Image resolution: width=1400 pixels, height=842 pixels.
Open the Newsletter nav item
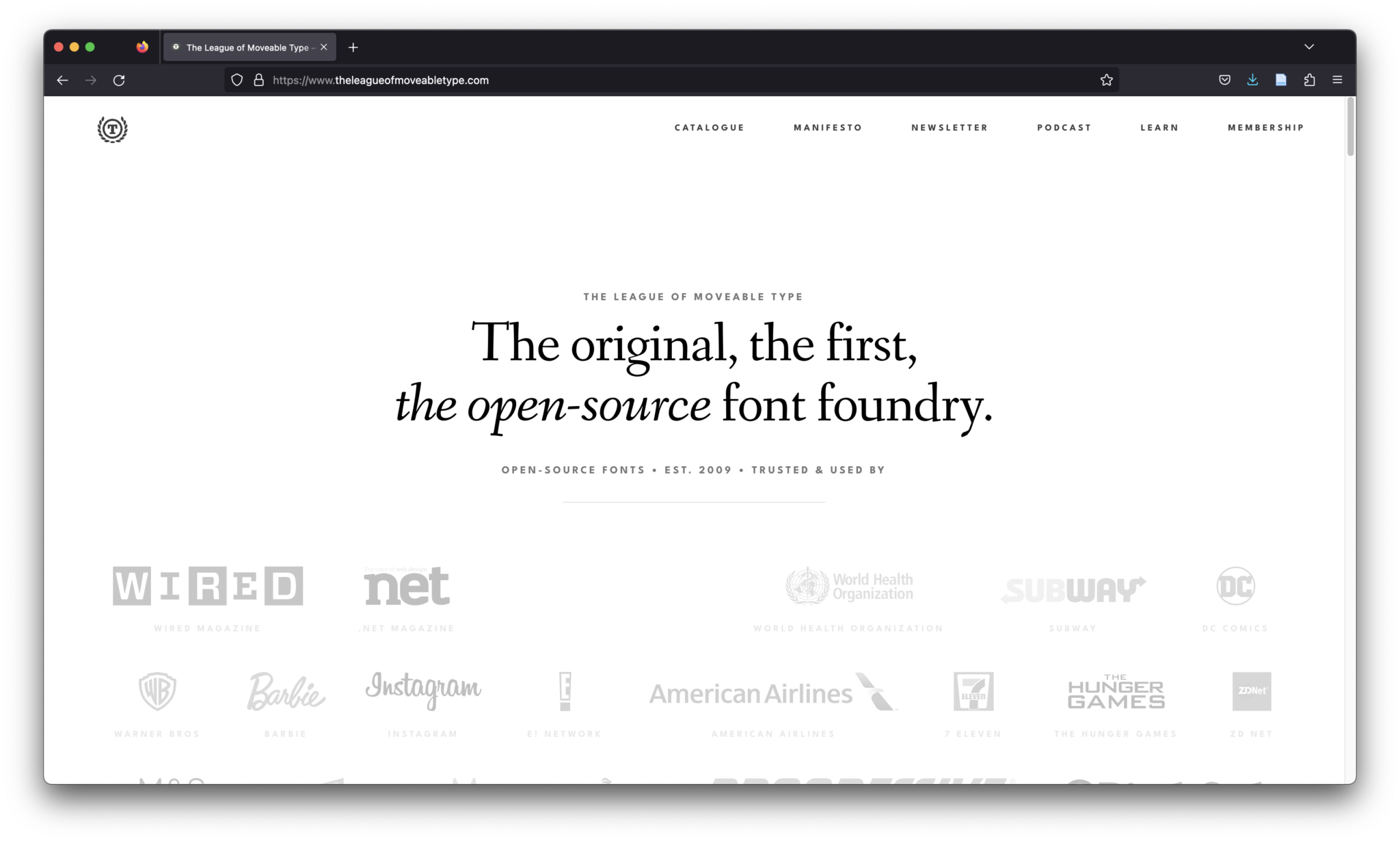(950, 128)
